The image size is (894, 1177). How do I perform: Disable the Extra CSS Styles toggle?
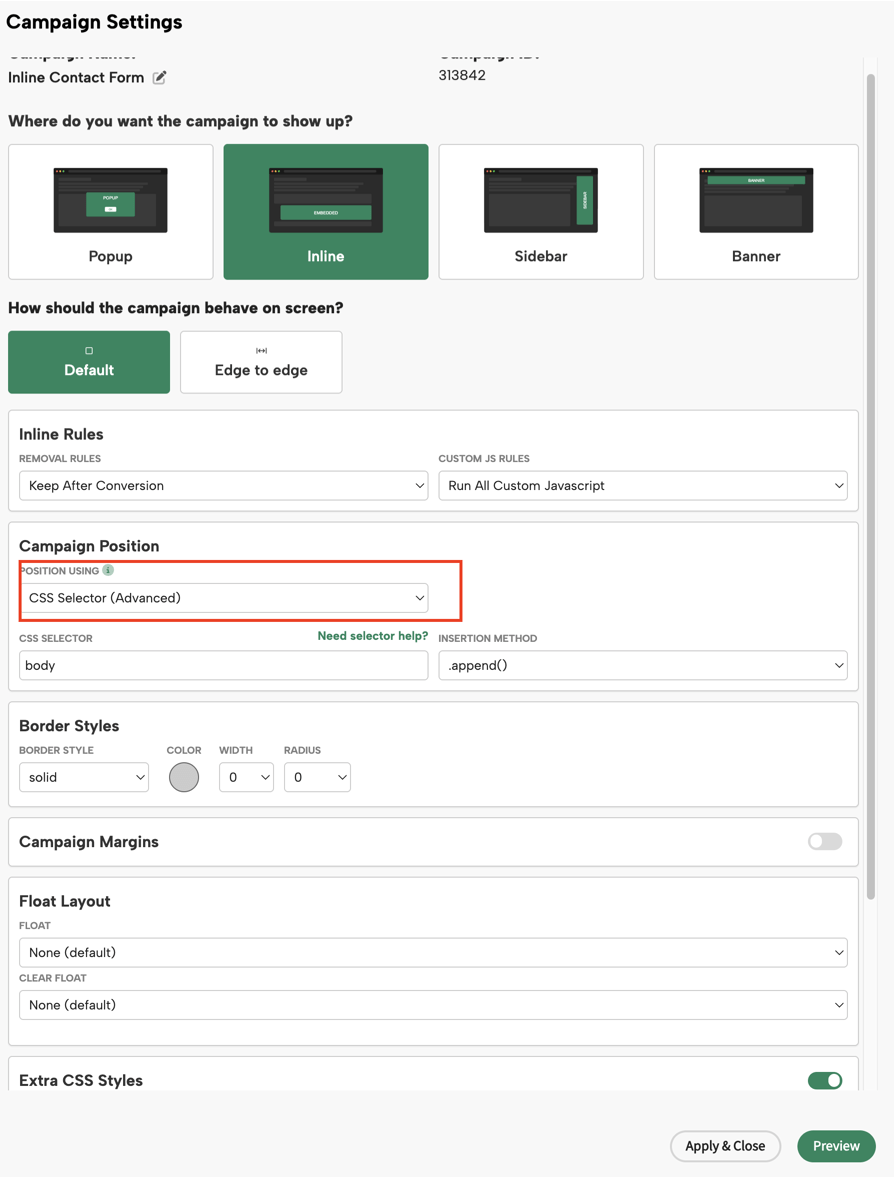point(825,1080)
